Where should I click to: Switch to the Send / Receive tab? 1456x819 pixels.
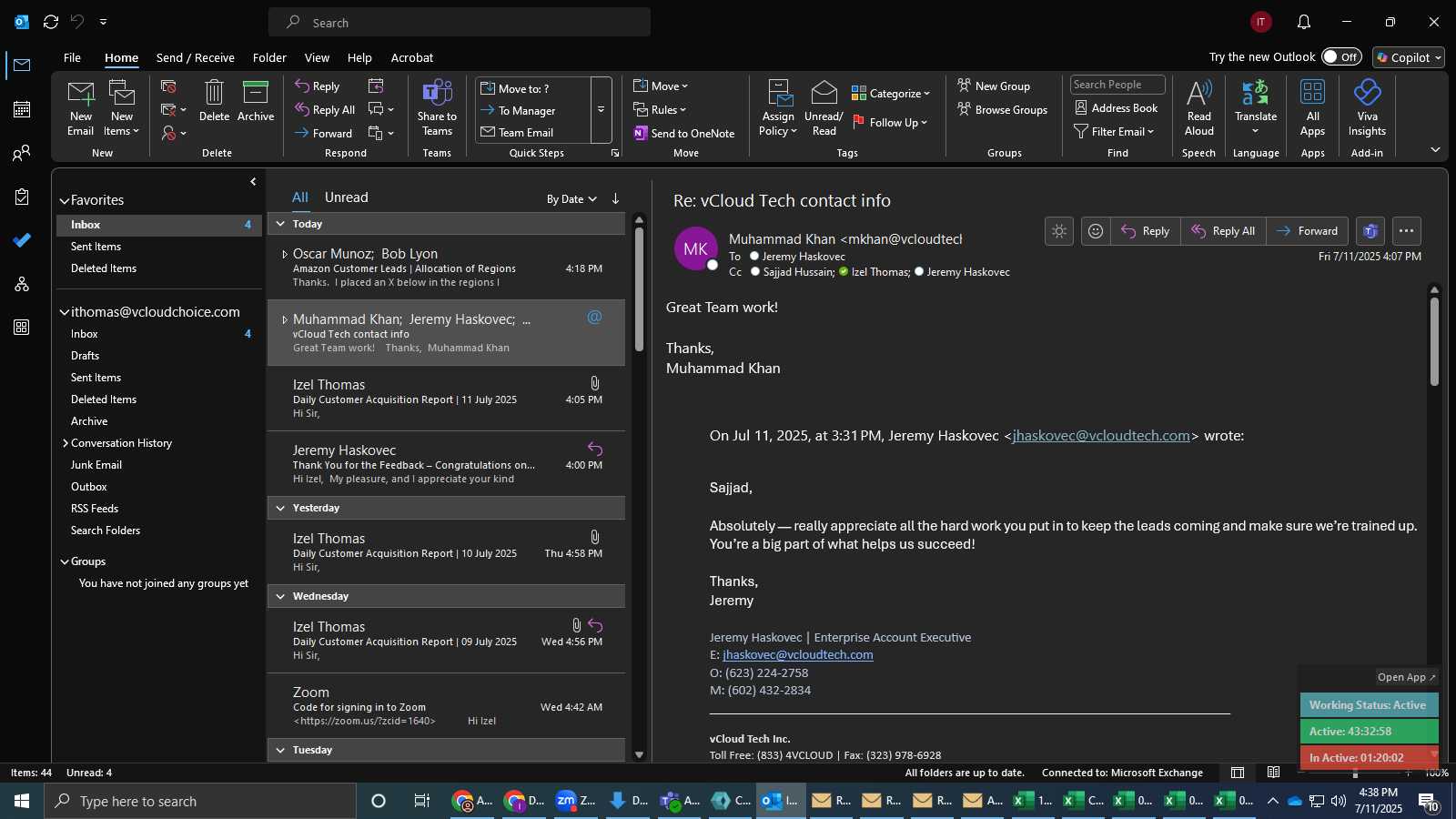tap(195, 57)
